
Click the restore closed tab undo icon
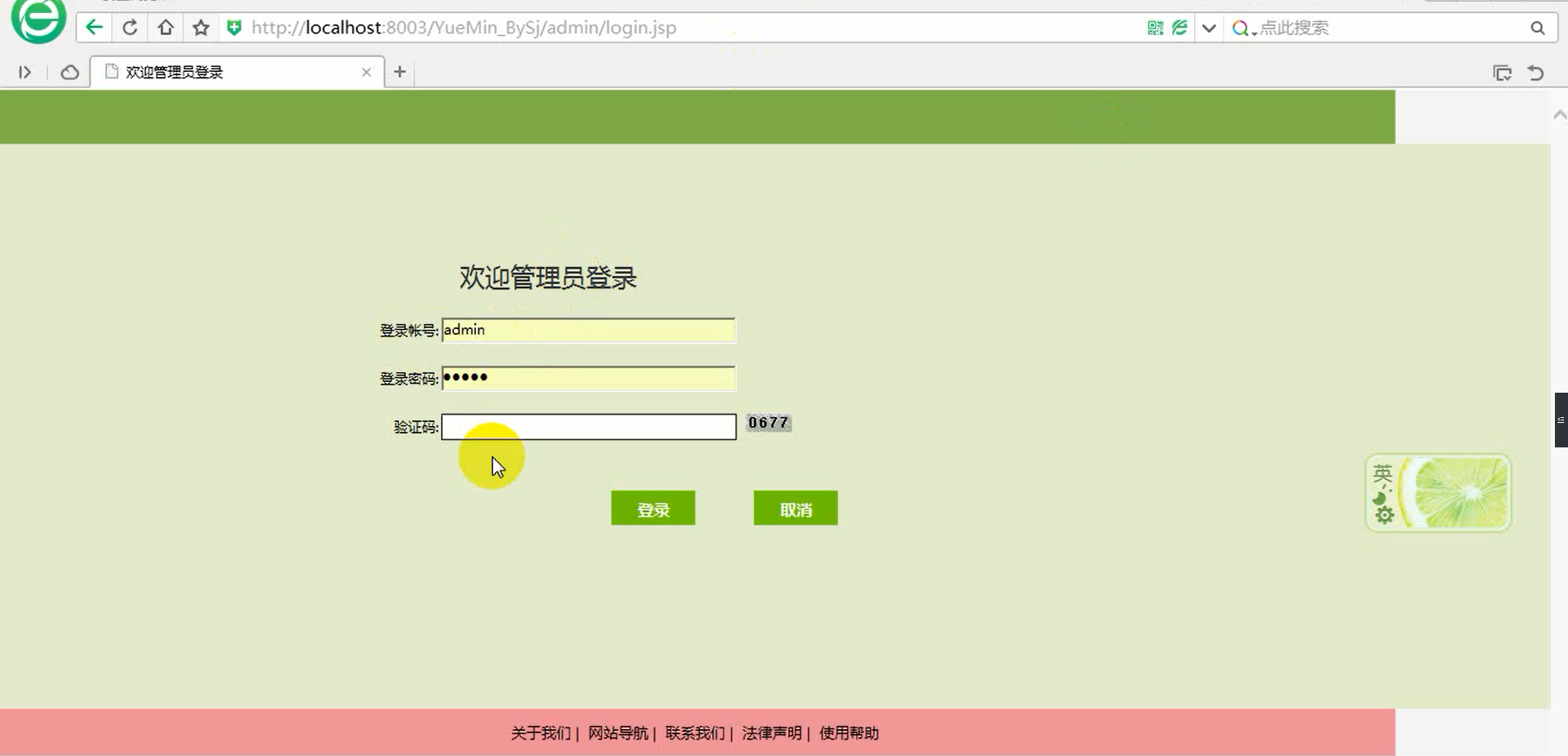tap(1536, 73)
